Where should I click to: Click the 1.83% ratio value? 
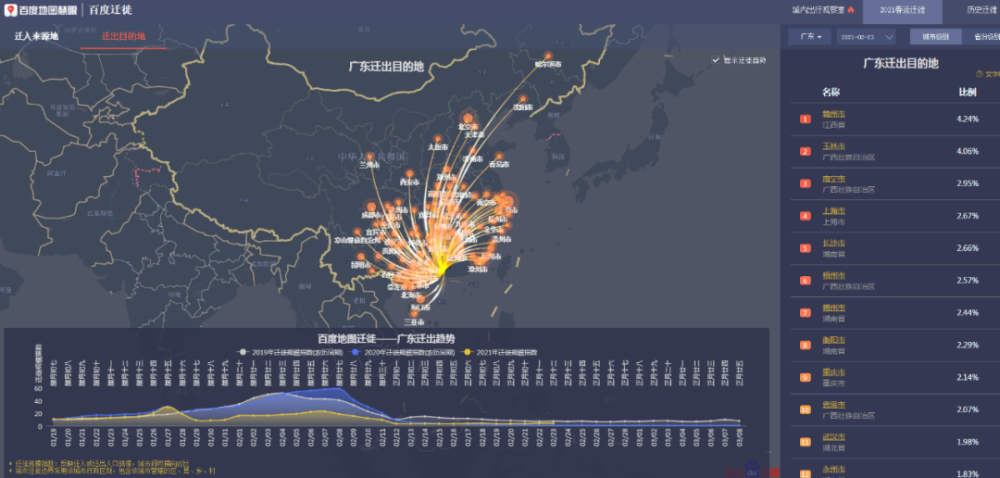[967, 474]
